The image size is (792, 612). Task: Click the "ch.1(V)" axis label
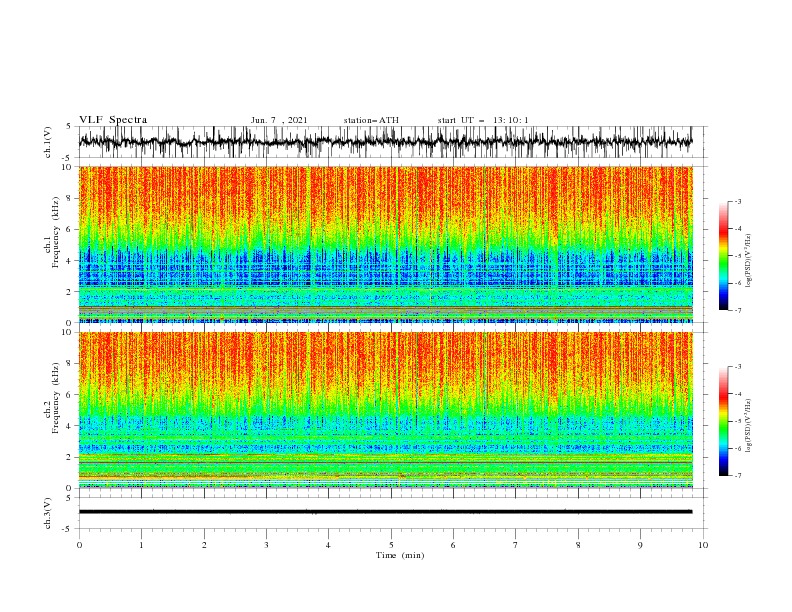coord(48,142)
